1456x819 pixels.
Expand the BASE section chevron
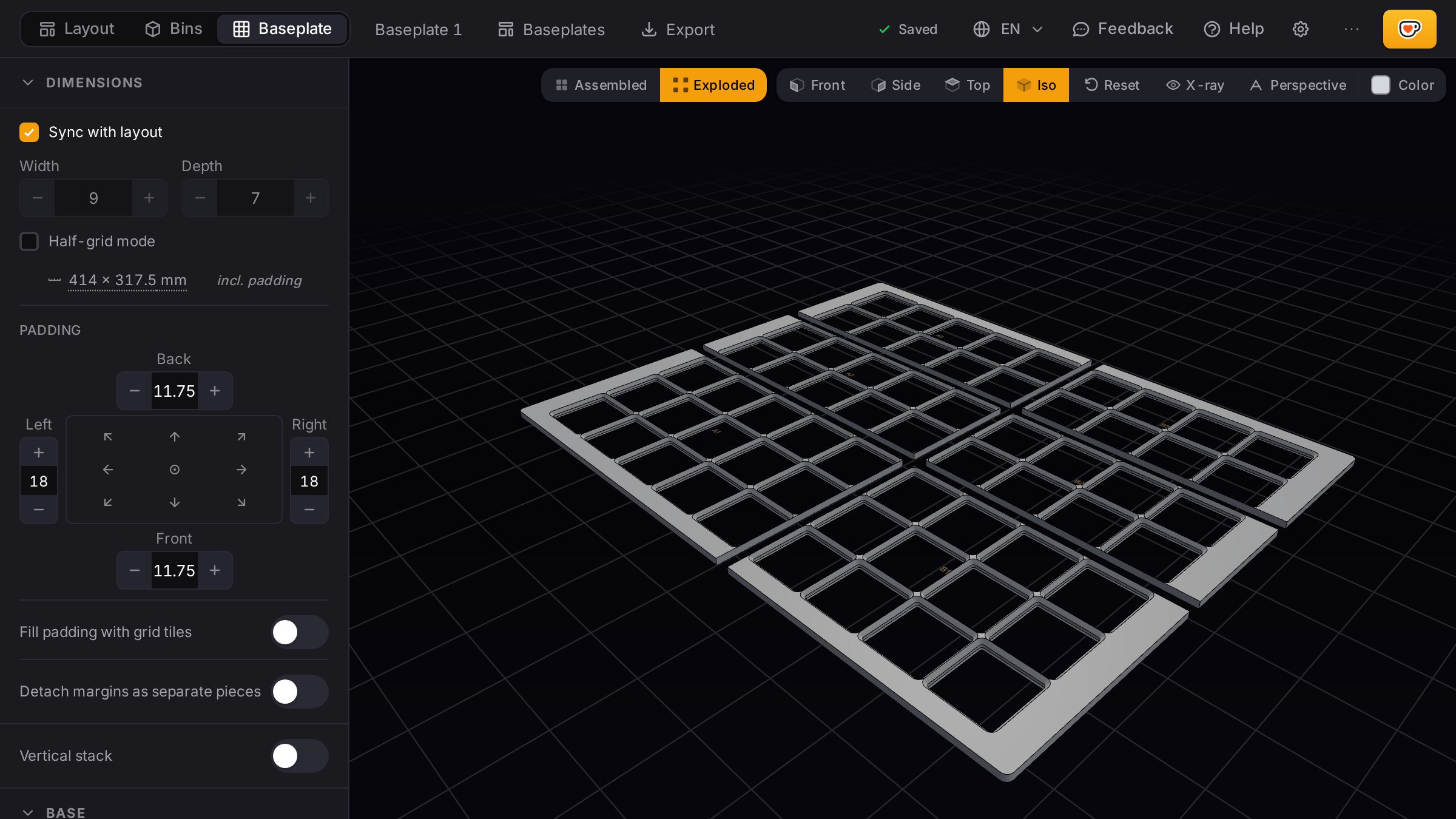coord(28,812)
